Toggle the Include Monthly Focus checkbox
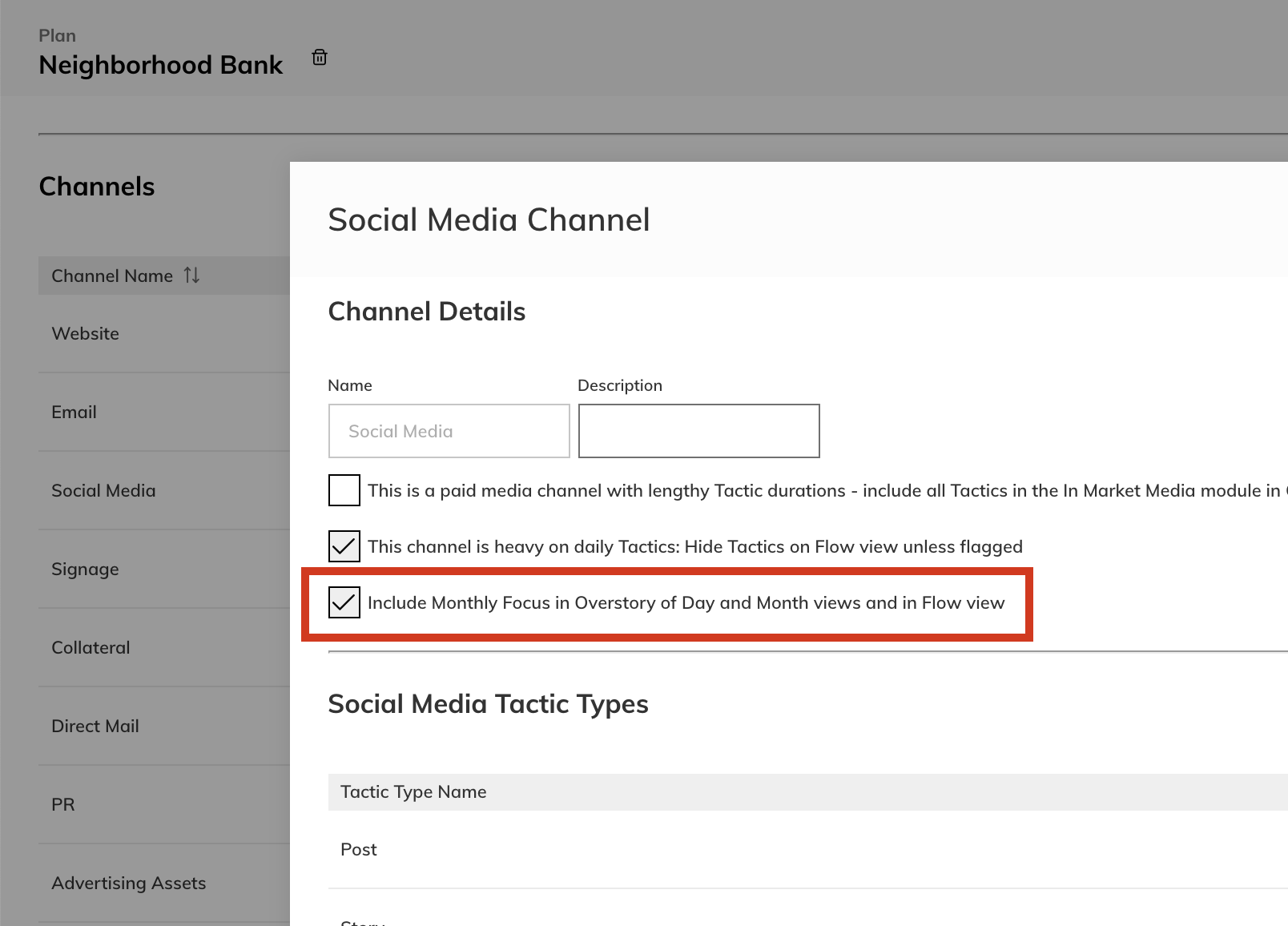1288x926 pixels. click(x=344, y=602)
